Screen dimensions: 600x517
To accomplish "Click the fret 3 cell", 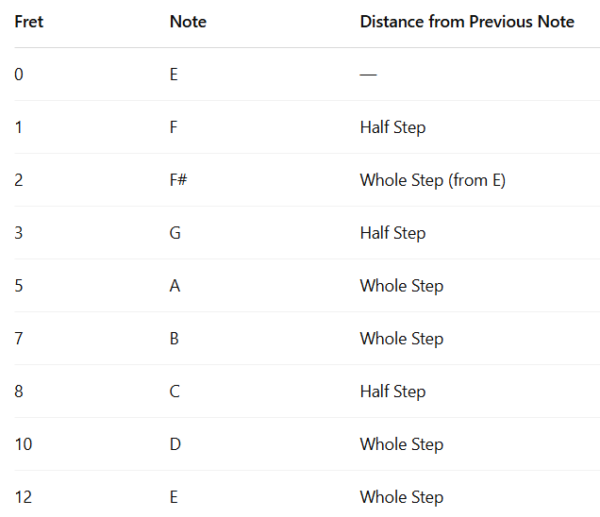I will pos(19,233).
